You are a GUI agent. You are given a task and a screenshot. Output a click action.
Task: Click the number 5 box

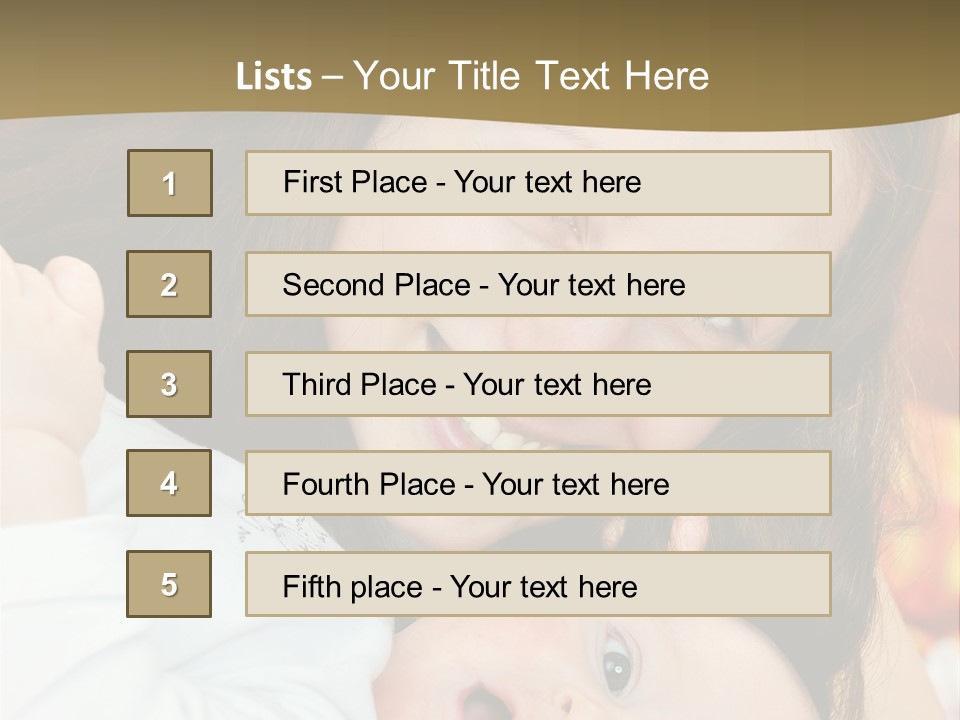pos(169,584)
